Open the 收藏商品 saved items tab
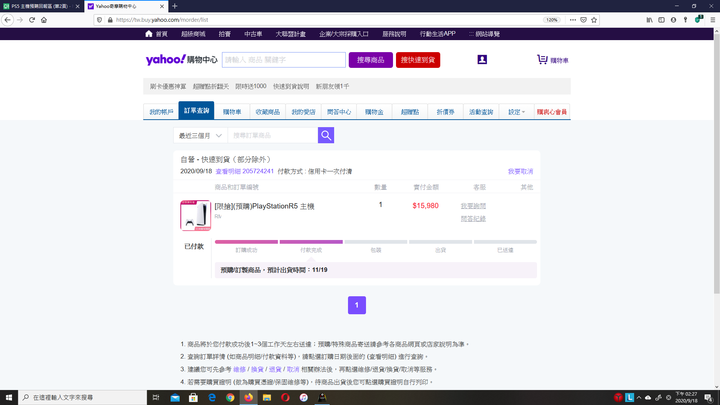 (x=268, y=112)
